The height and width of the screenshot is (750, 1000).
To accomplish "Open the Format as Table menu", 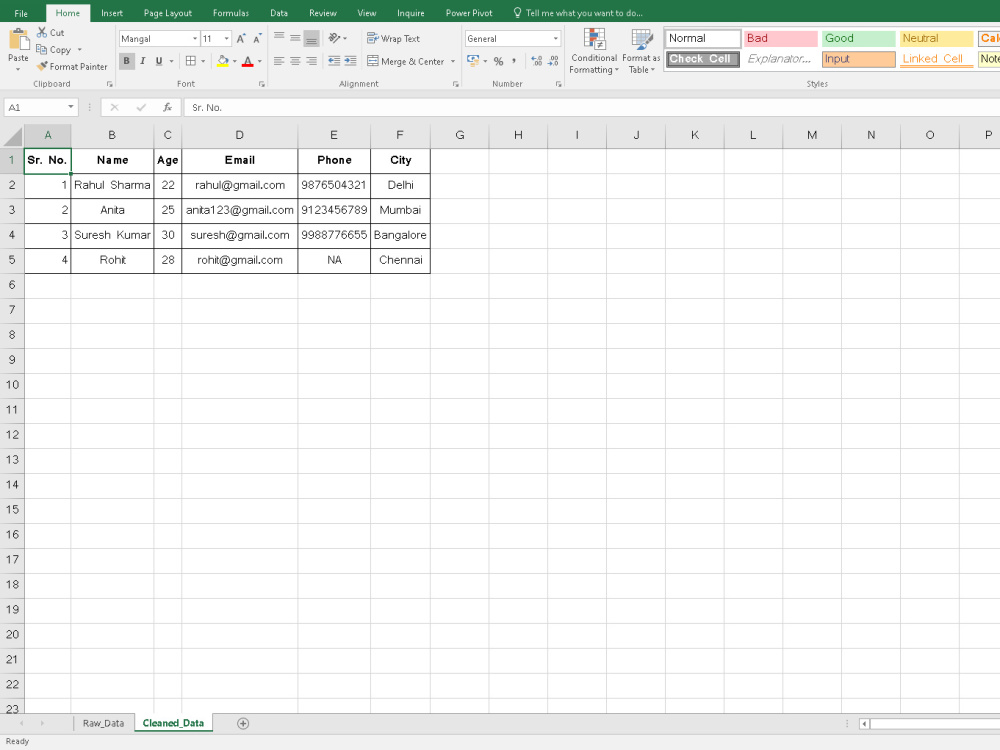I will [x=641, y=51].
